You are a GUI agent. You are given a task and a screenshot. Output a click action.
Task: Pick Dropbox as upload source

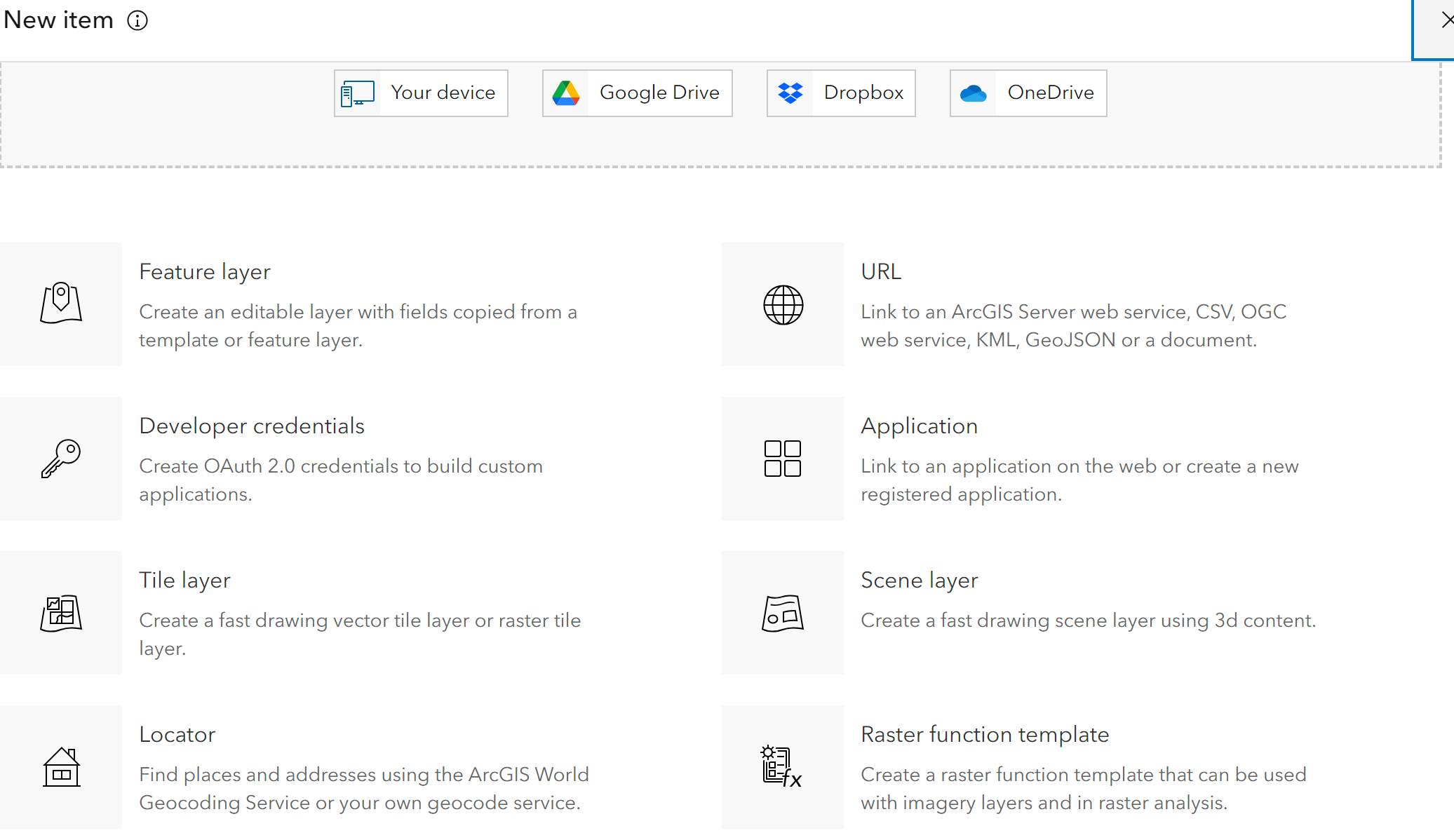pyautogui.click(x=841, y=93)
